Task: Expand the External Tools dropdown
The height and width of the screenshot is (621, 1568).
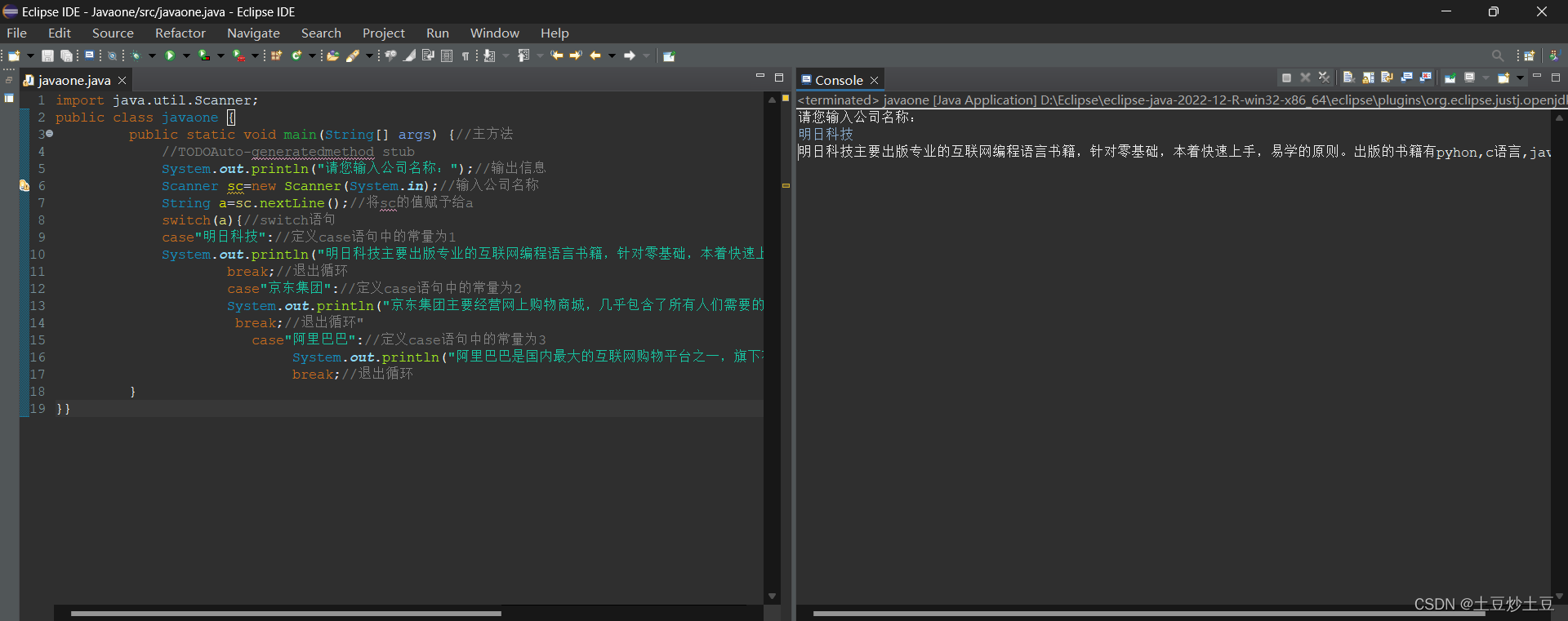Action: tap(255, 55)
